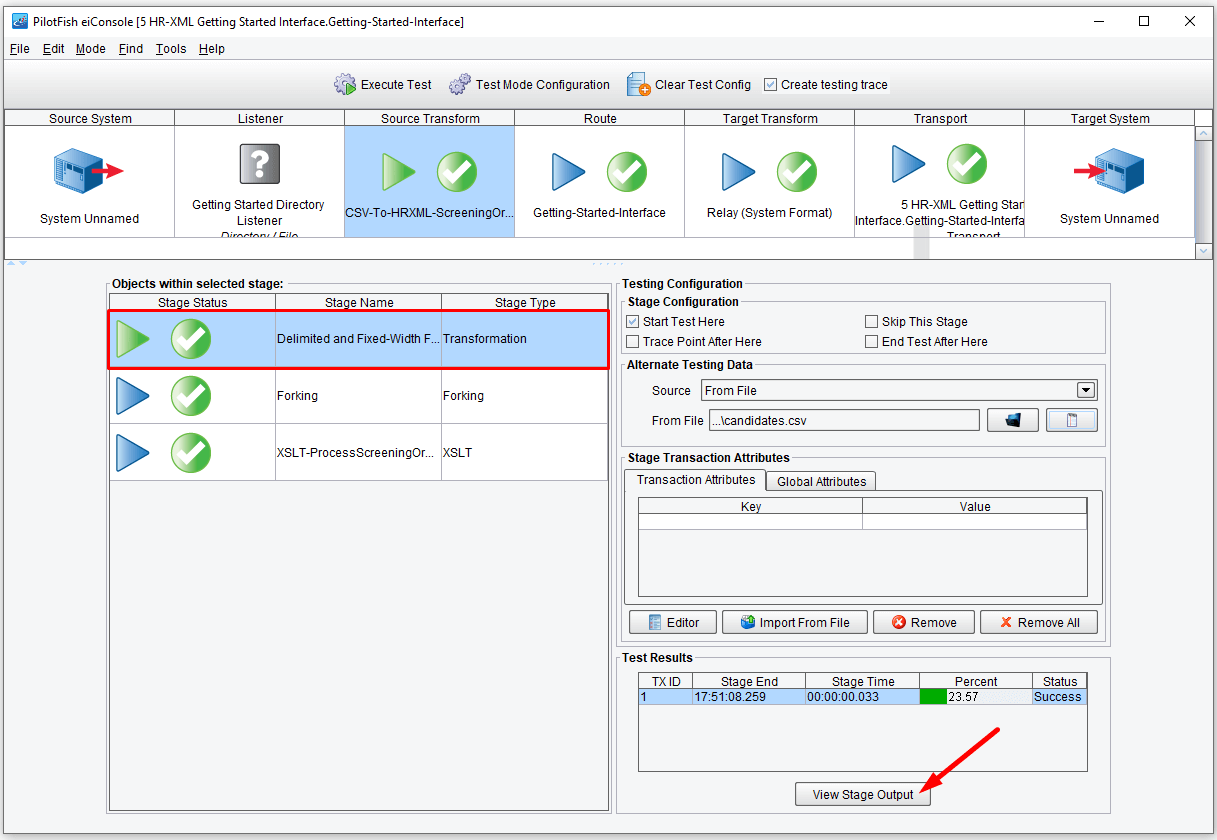Select the Relay (System Format) label
This screenshot has width=1217, height=840.
tap(770, 213)
